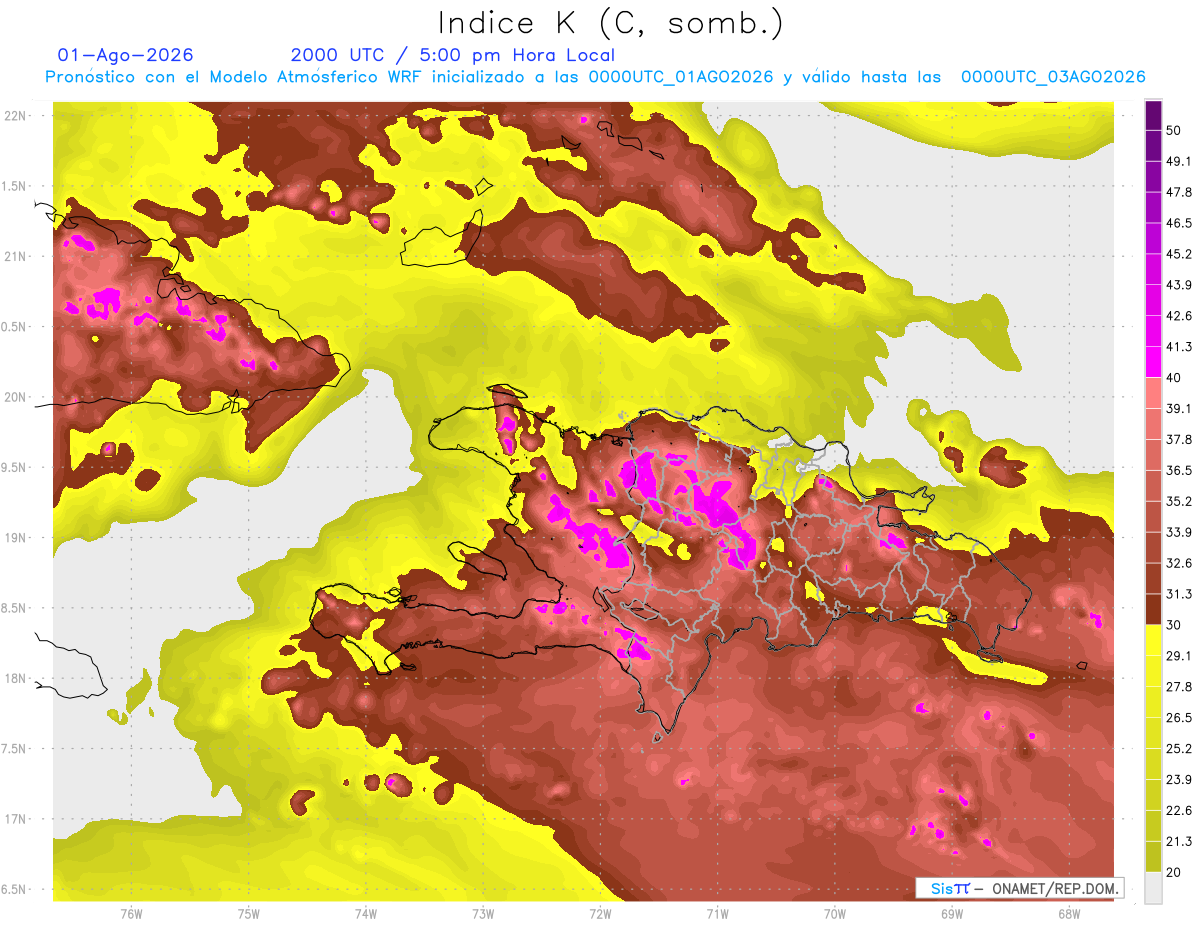Click the olive color band between 20 and 21.3
The width and height of the screenshot is (1200, 927).
[x=1153, y=857]
